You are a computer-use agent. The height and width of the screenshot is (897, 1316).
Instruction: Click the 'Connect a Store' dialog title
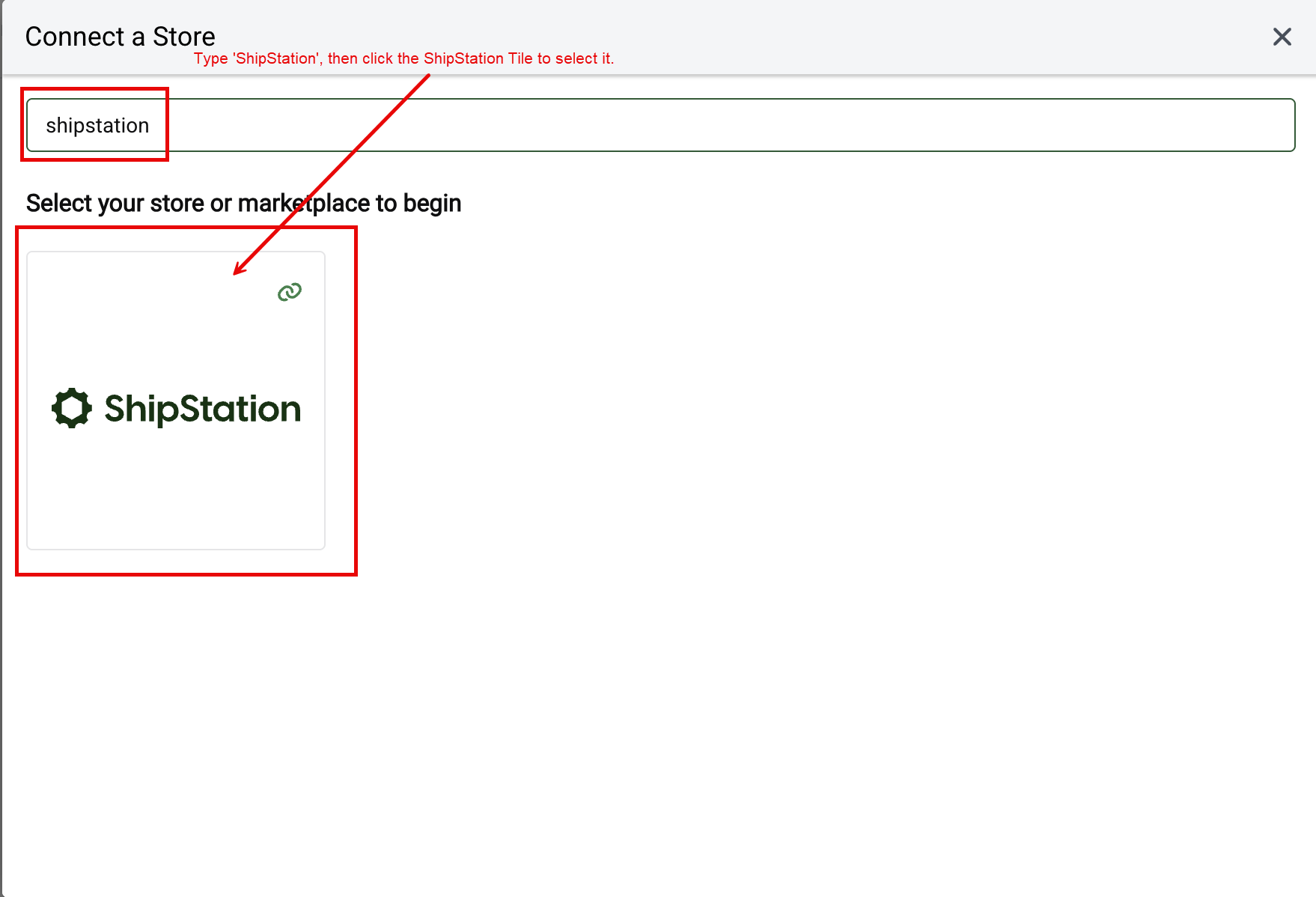coord(121,37)
